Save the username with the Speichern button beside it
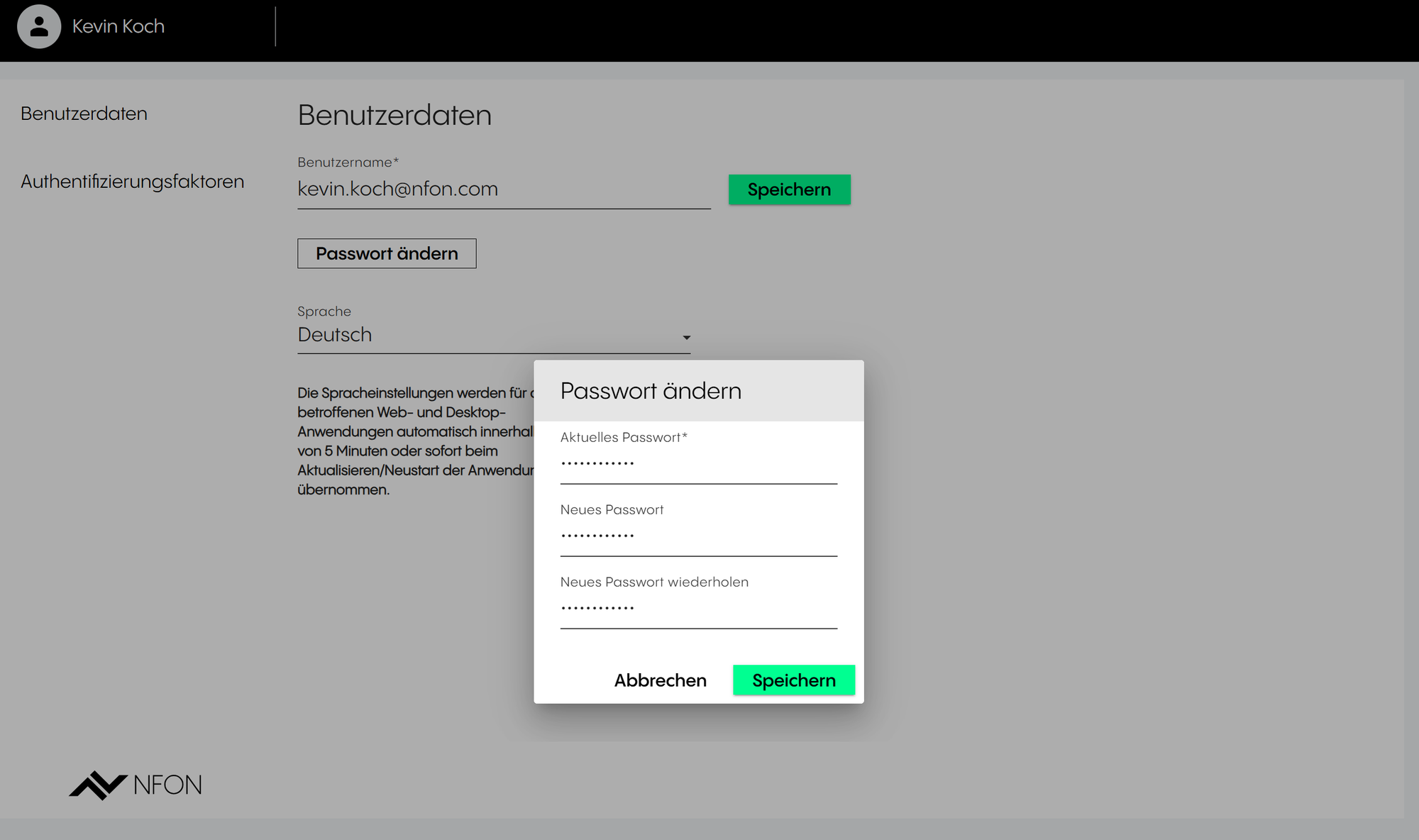1419x840 pixels. coord(789,189)
